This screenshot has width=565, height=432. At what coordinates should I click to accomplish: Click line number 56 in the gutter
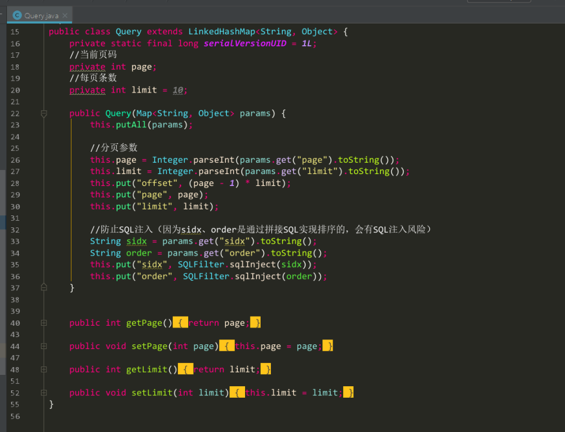tap(15, 416)
